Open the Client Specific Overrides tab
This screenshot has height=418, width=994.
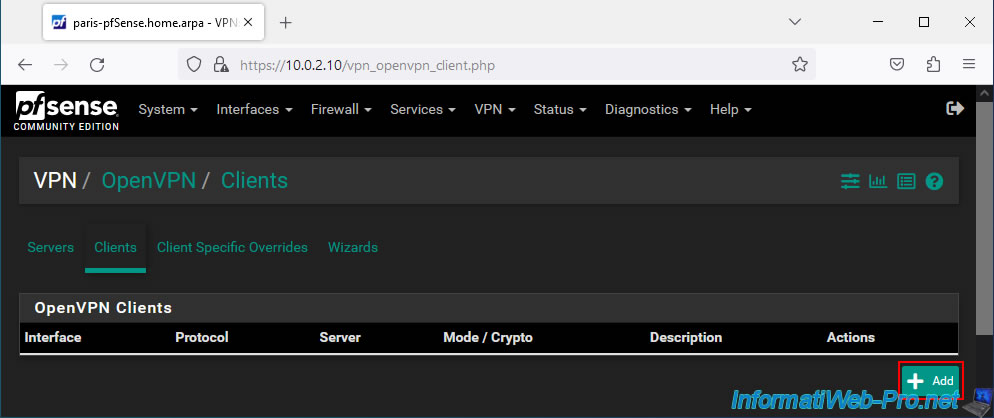click(232, 247)
